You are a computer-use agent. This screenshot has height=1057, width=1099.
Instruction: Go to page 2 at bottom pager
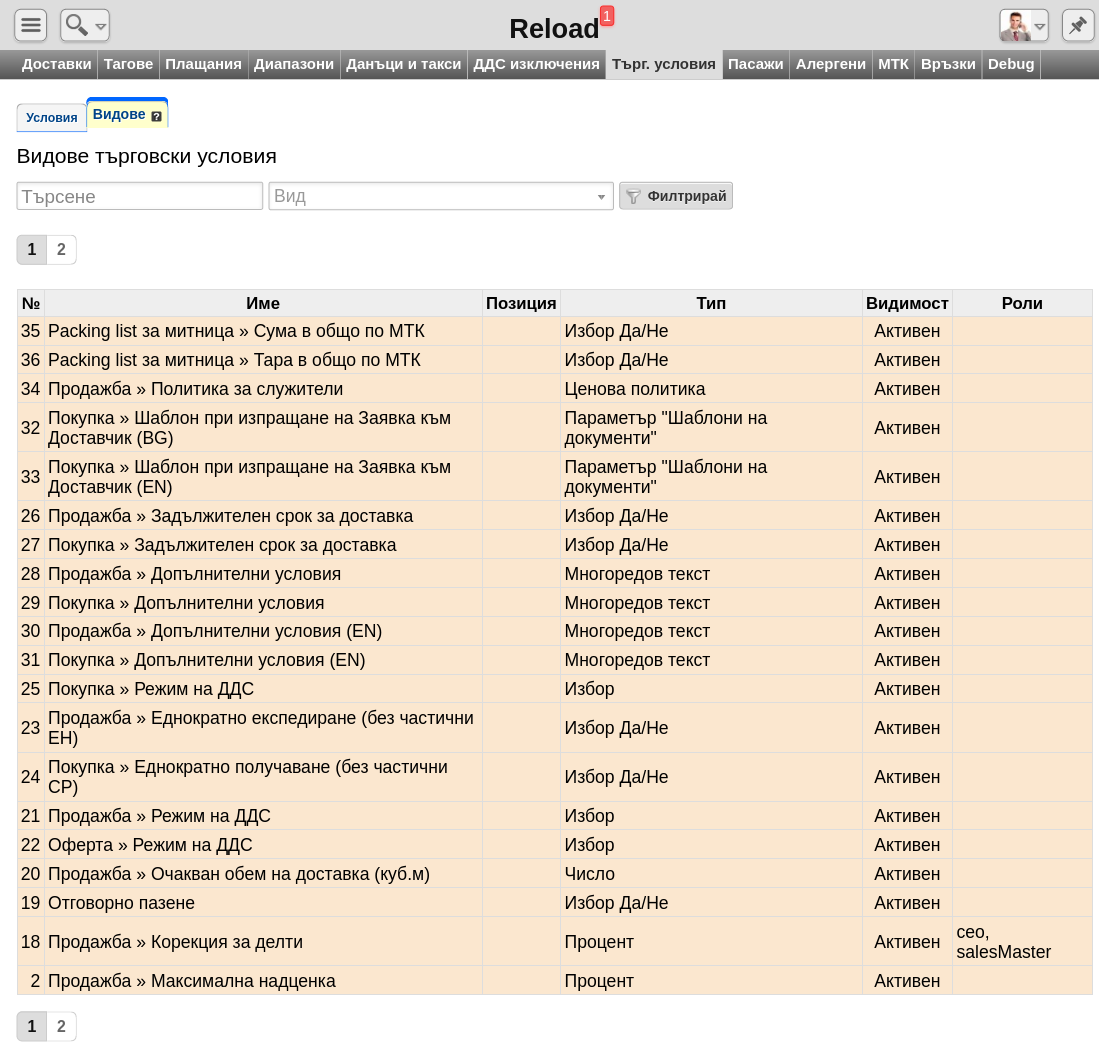click(x=62, y=1026)
